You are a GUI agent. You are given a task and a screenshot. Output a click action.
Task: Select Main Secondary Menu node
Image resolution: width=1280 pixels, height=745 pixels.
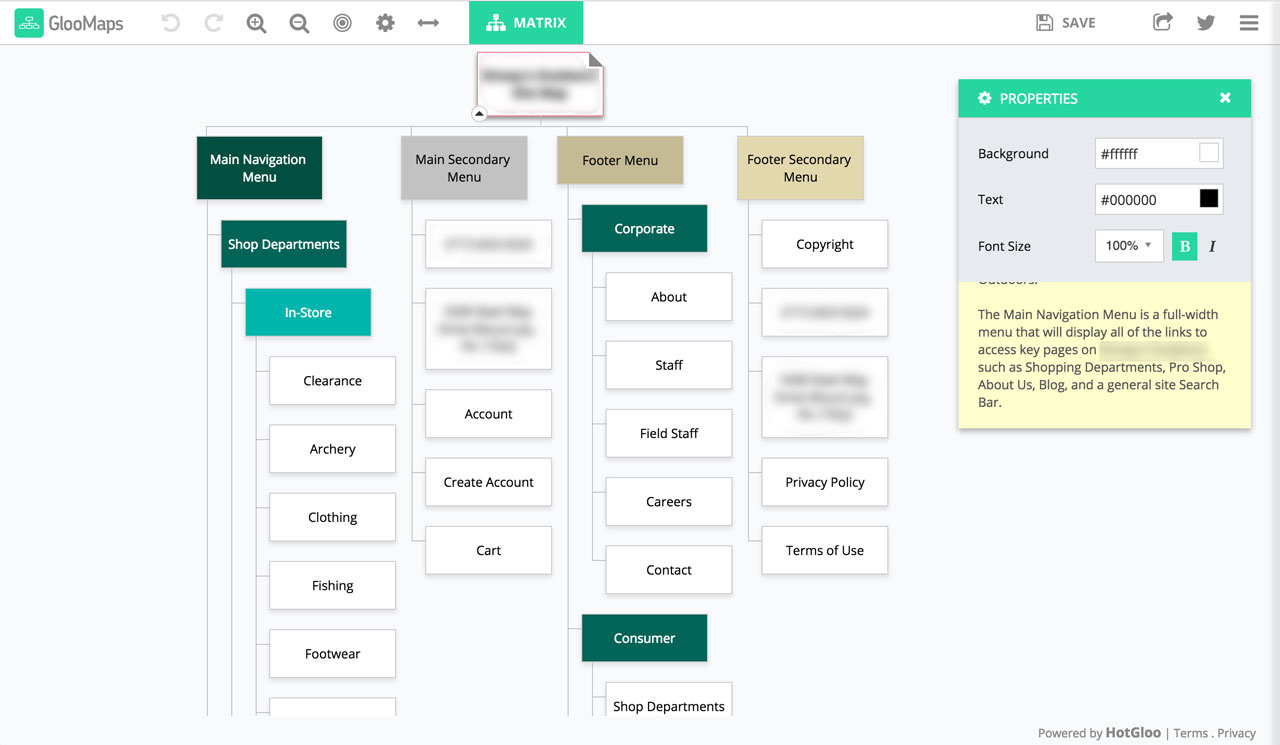[464, 168]
